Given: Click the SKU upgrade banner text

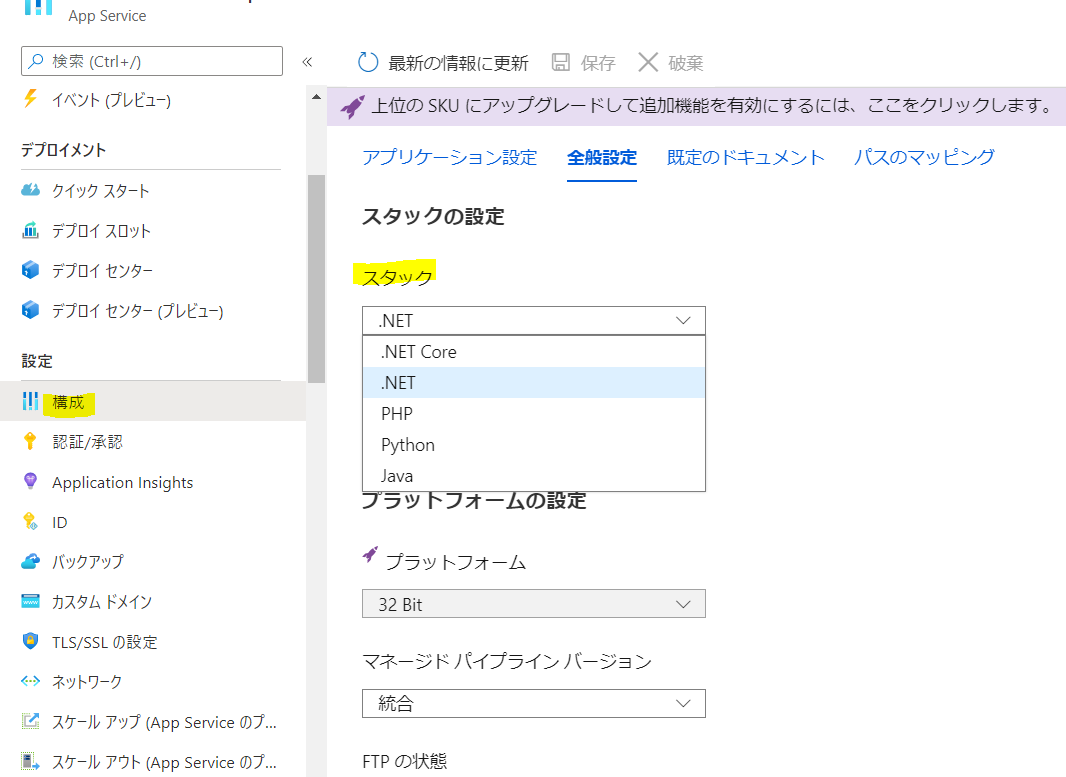Looking at the screenshot, I should point(712,106).
